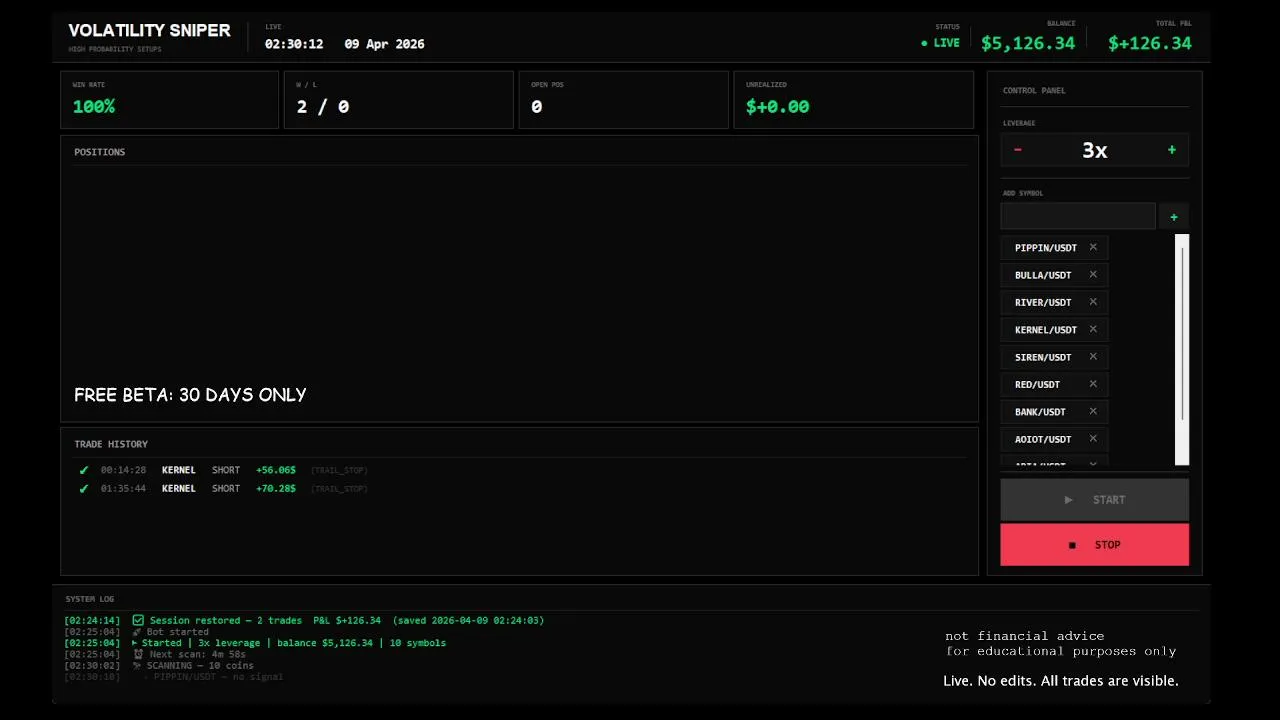The width and height of the screenshot is (1280, 720).
Task: Click the total P&L $+126.34 value
Action: tap(1150, 43)
